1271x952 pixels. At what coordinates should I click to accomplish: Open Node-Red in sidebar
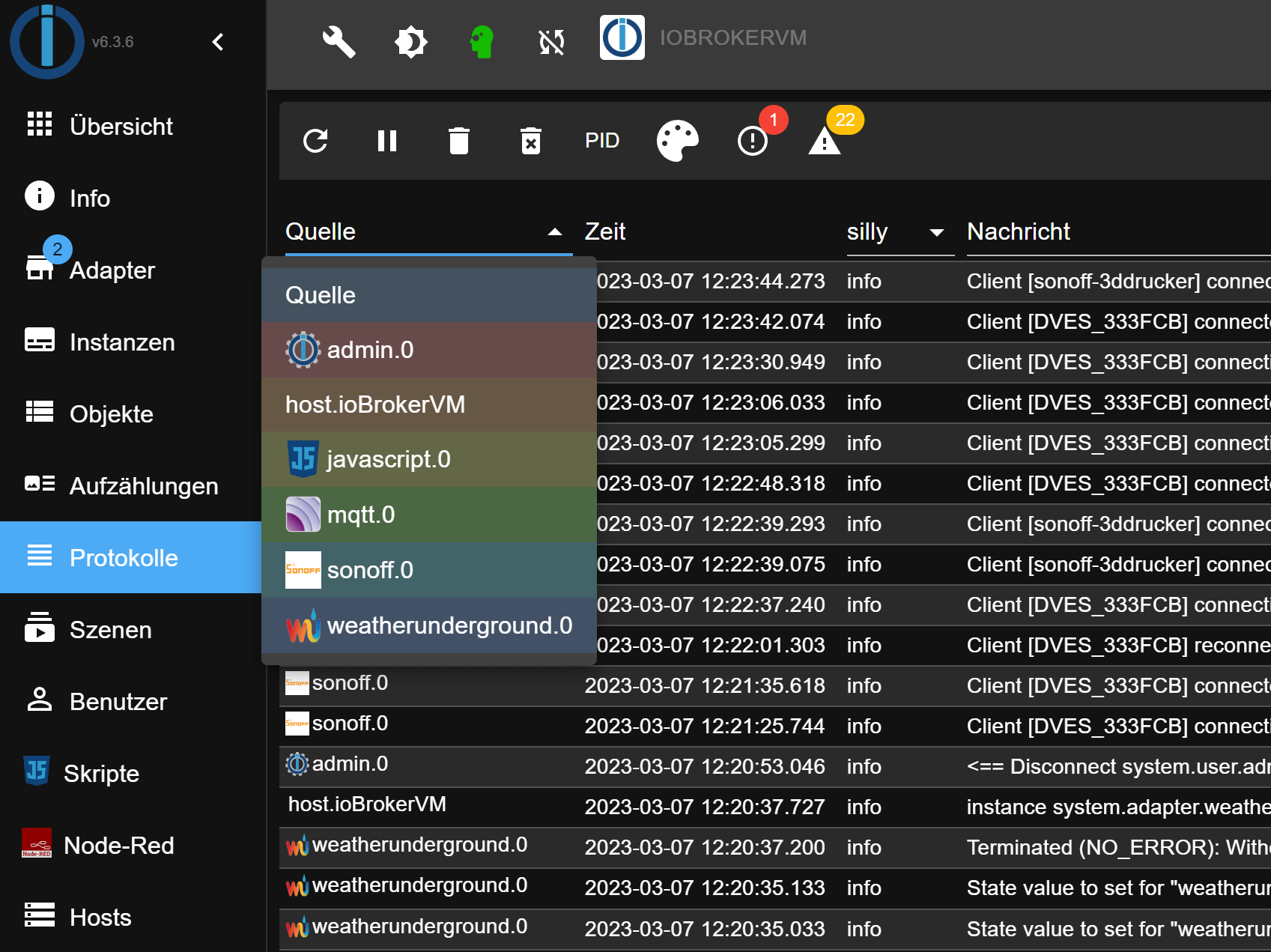pos(131,845)
